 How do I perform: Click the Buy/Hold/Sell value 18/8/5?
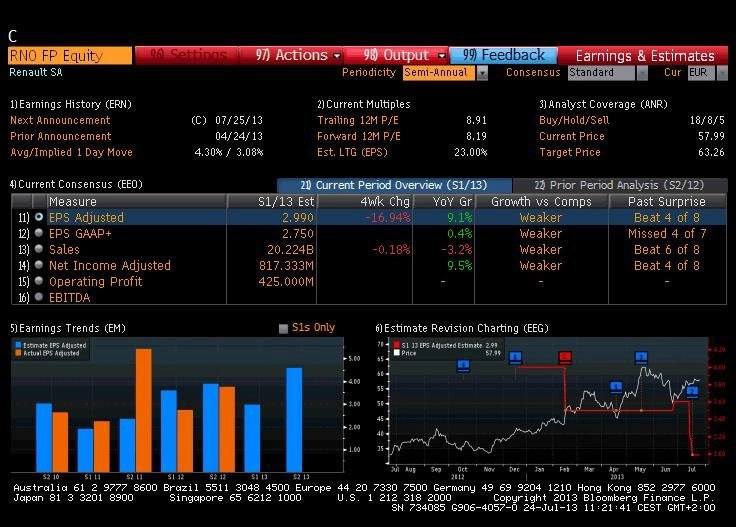(707, 120)
